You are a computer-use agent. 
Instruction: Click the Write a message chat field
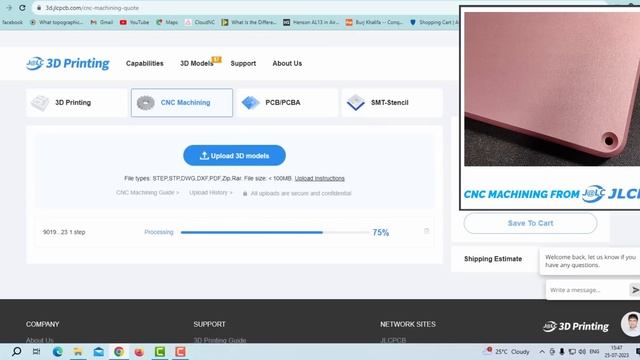[x=587, y=290]
